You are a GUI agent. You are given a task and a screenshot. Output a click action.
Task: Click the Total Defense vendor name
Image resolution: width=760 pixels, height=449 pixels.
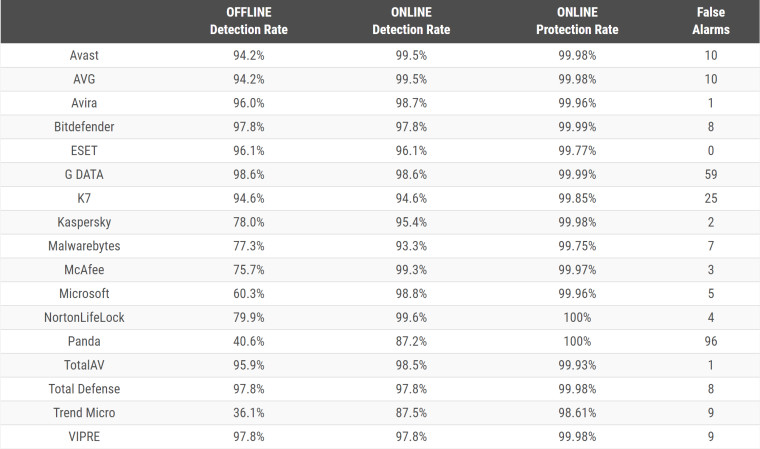point(84,389)
